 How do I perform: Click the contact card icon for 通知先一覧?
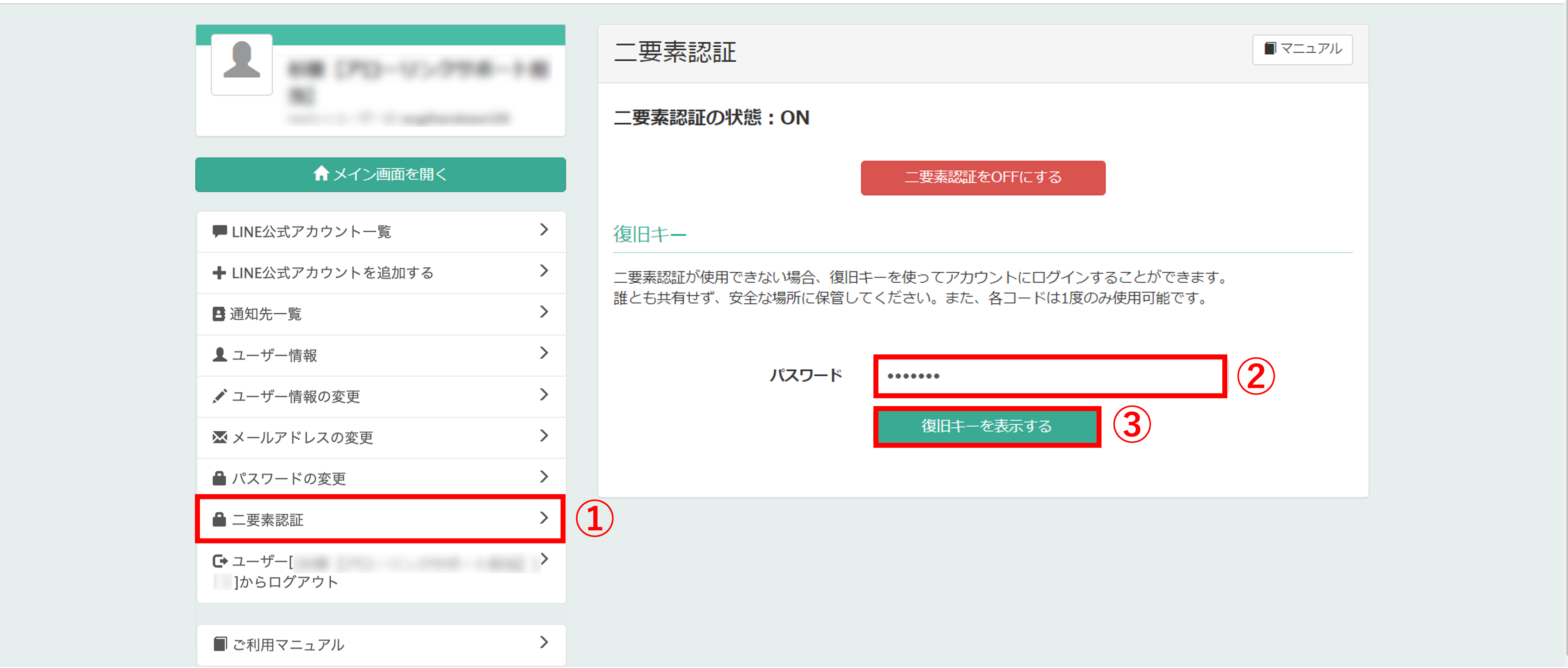click(x=218, y=314)
